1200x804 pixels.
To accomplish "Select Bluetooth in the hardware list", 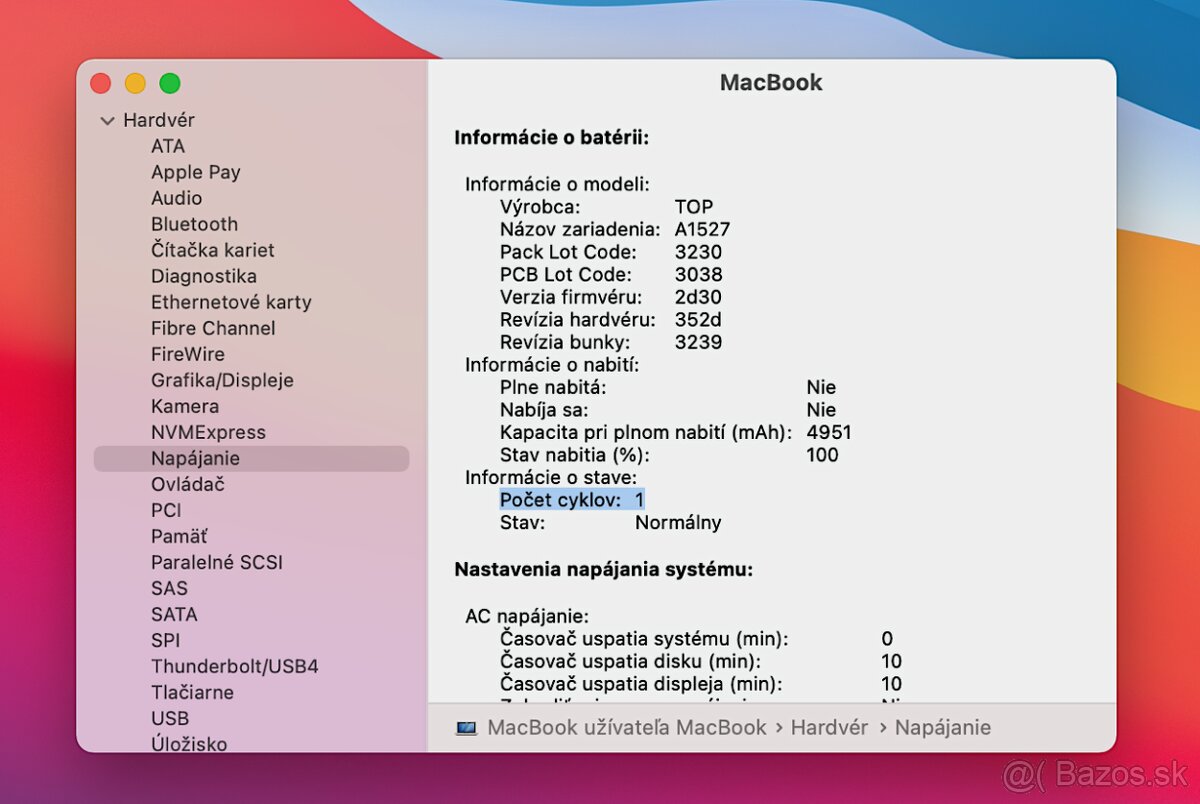I will pos(194,224).
